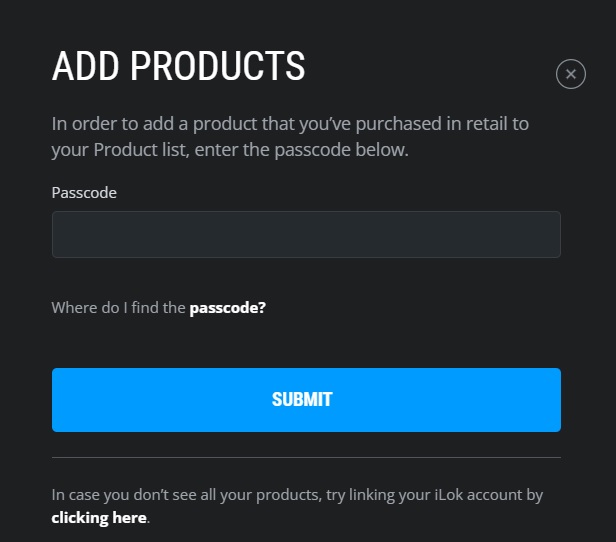Click the bold 'passcode?' text
This screenshot has width=616, height=542.
point(227,308)
